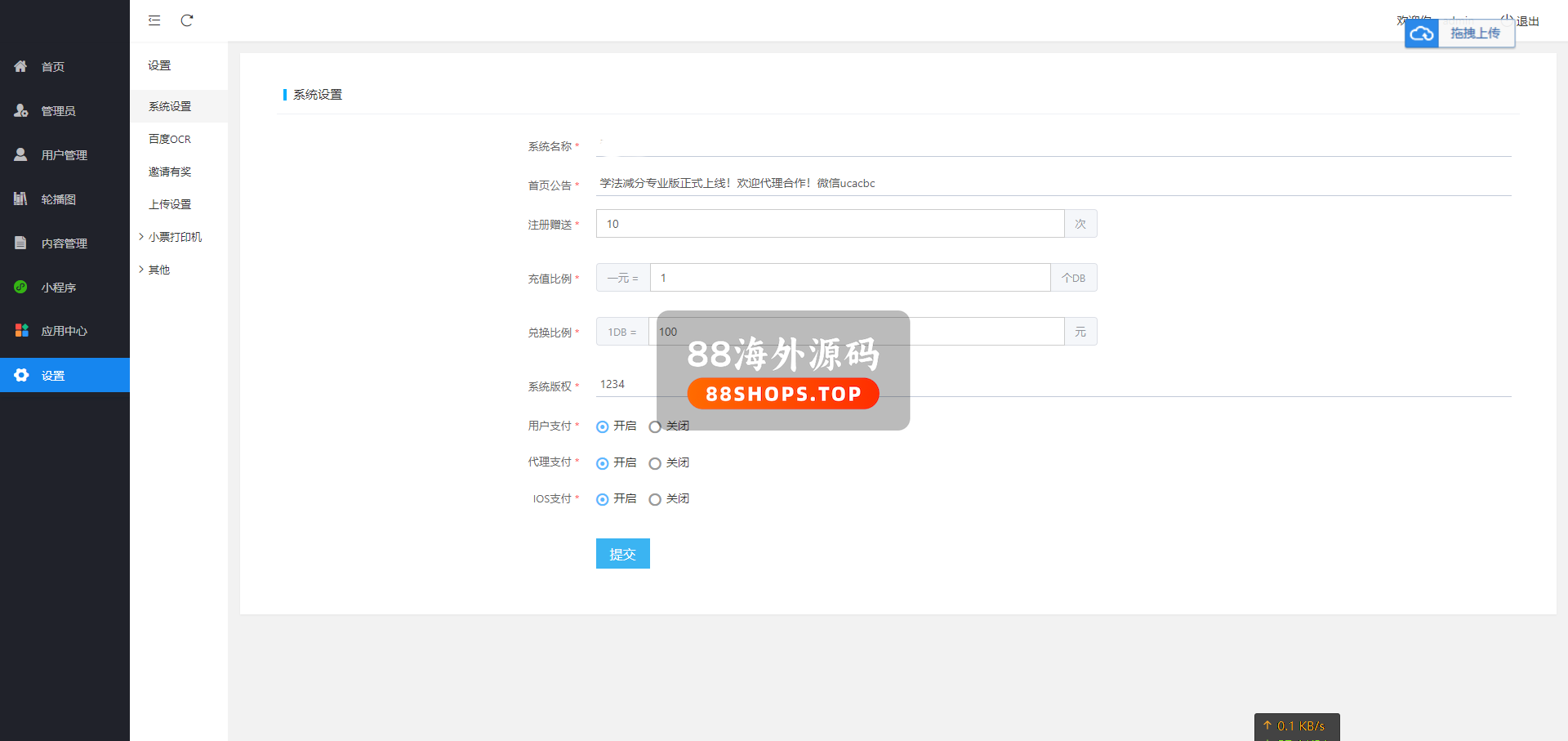Click the user management person icon
Viewport: 1568px width, 741px height.
[21, 154]
